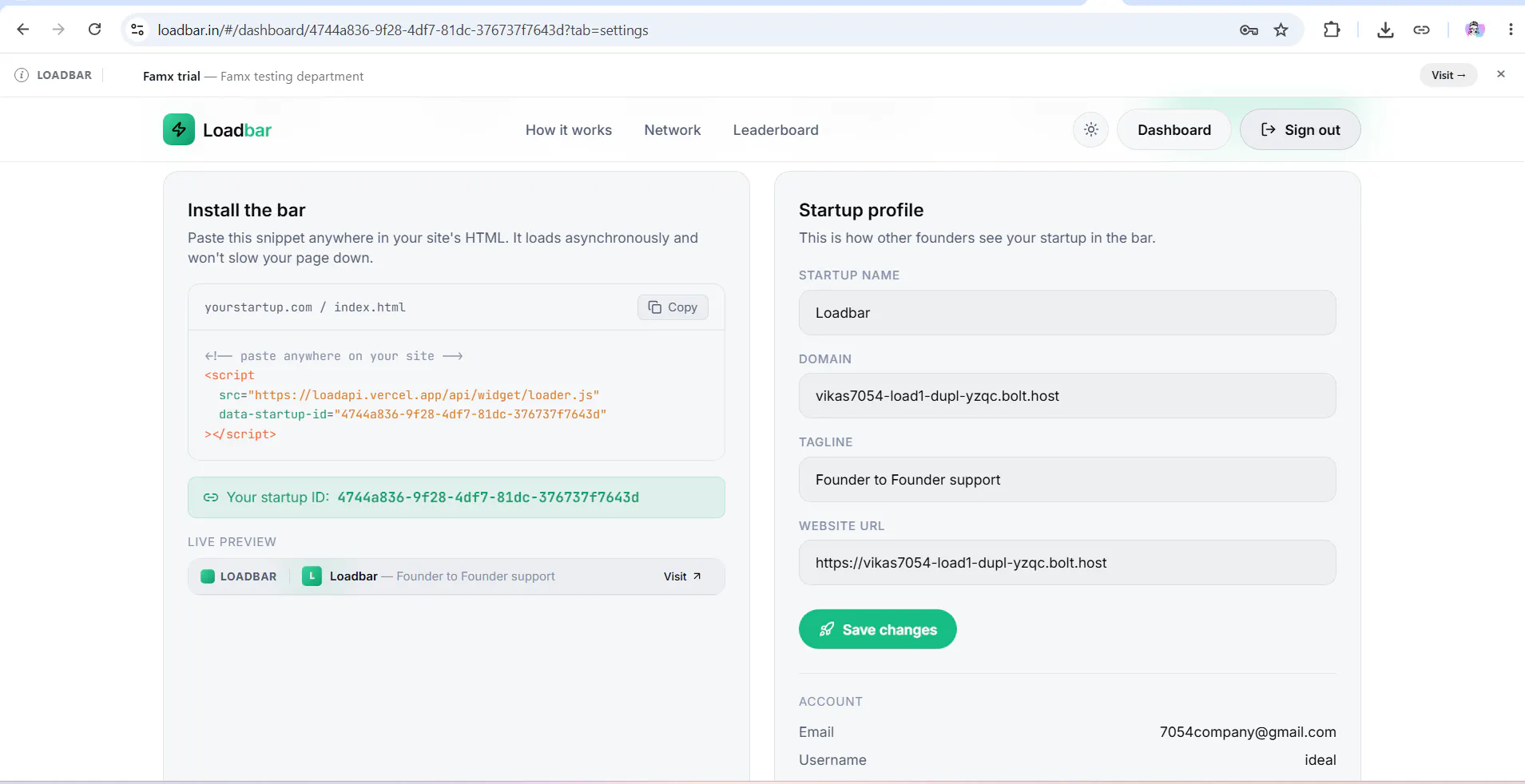Viewport: 1525px width, 784px height.
Task: Open browser profile avatar
Action: (x=1475, y=30)
